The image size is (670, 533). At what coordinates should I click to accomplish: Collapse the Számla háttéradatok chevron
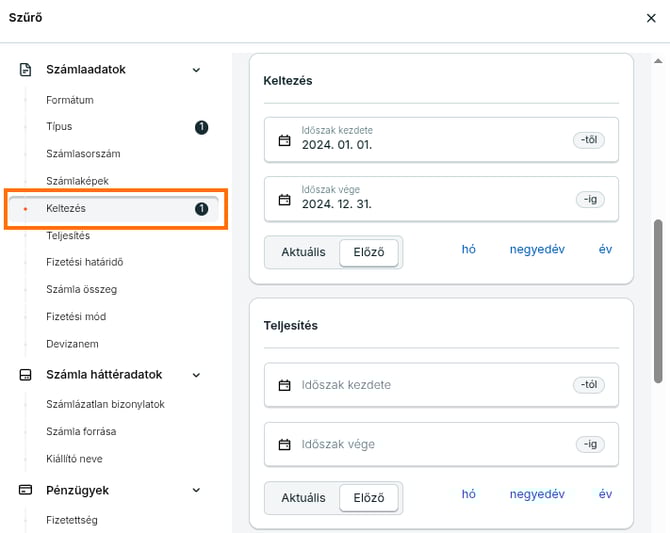coord(196,375)
